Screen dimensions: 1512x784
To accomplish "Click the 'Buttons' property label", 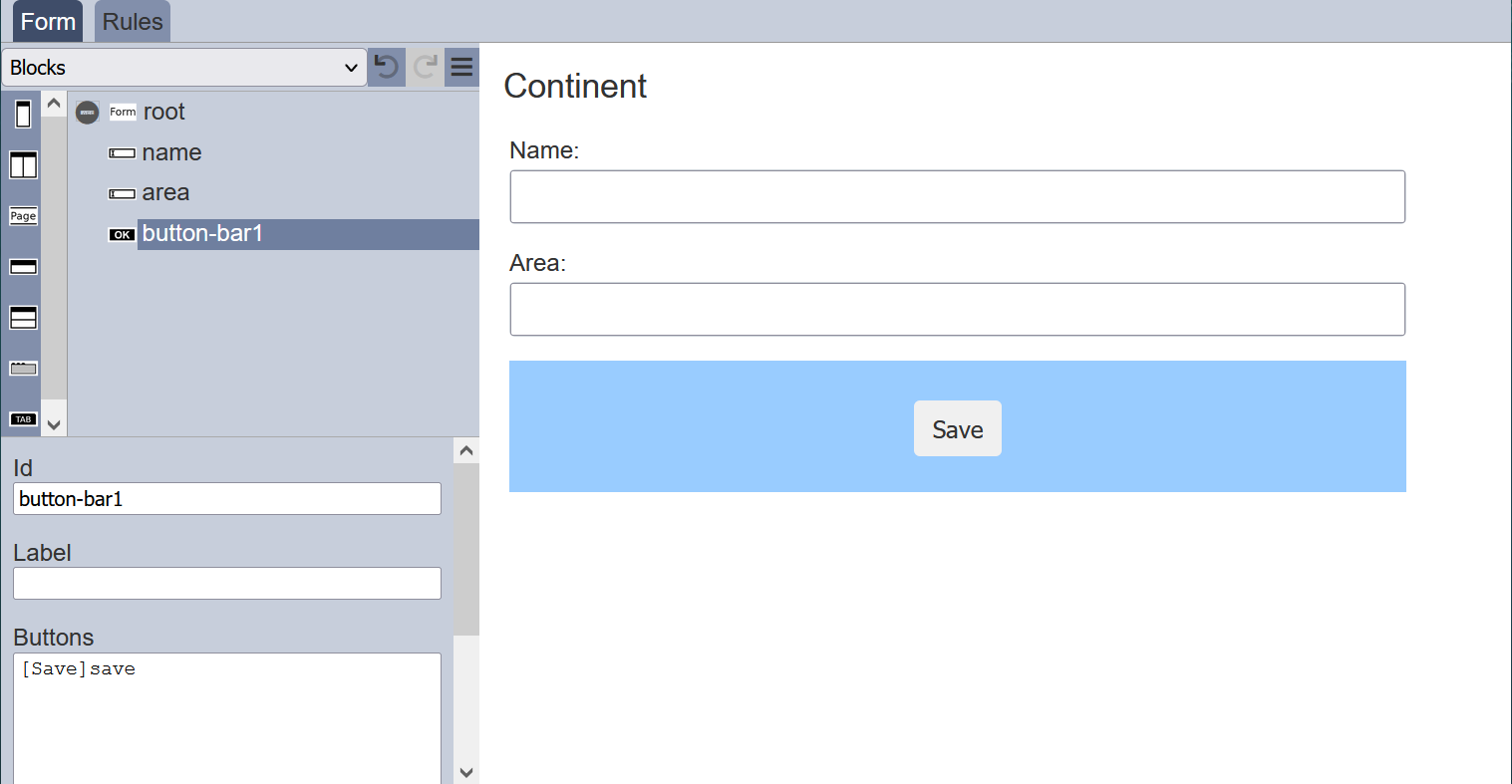I will pyautogui.click(x=54, y=638).
